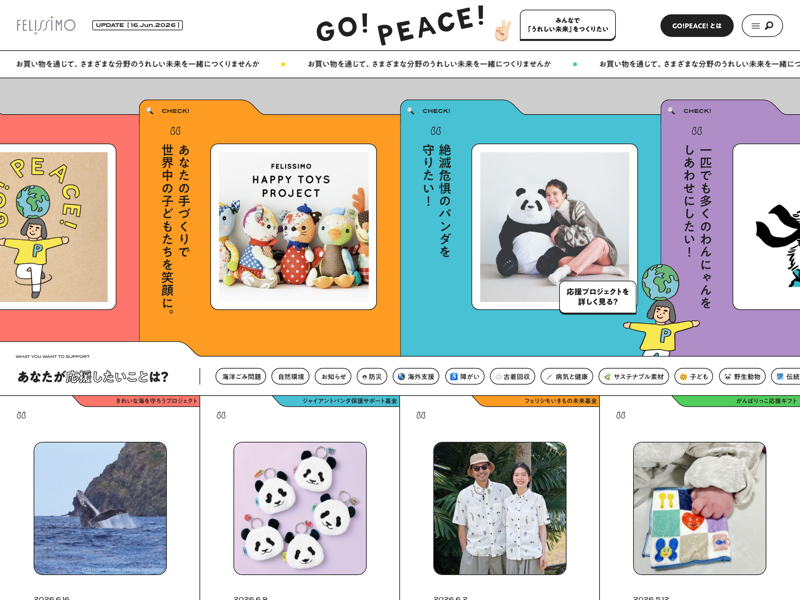Open the Happy Toys Project image card
Viewport: 800px width, 600px height.
(x=293, y=227)
